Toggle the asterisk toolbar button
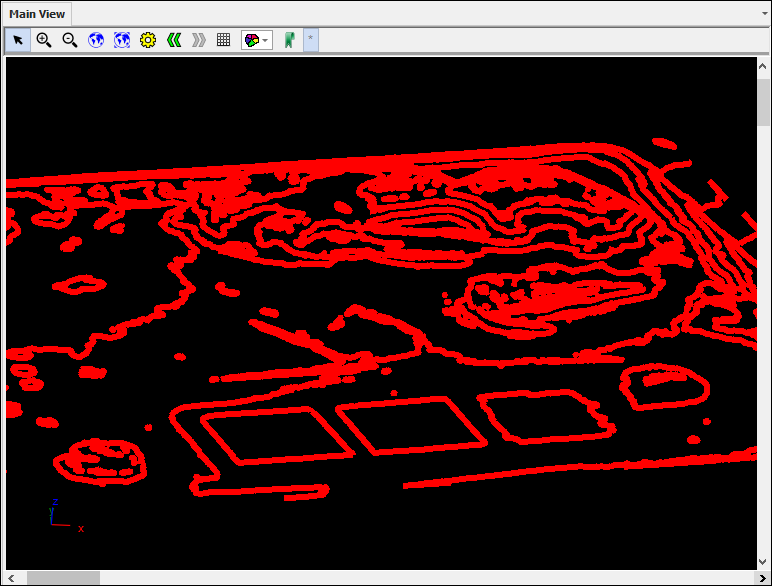This screenshot has height=586, width=772. click(x=310, y=40)
